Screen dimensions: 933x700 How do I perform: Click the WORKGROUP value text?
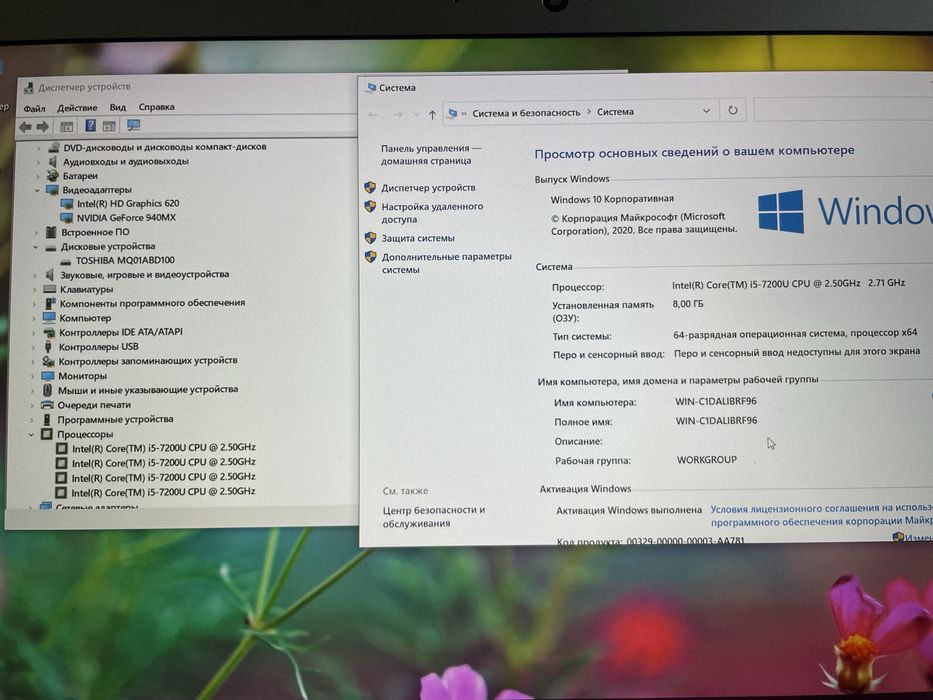707,460
